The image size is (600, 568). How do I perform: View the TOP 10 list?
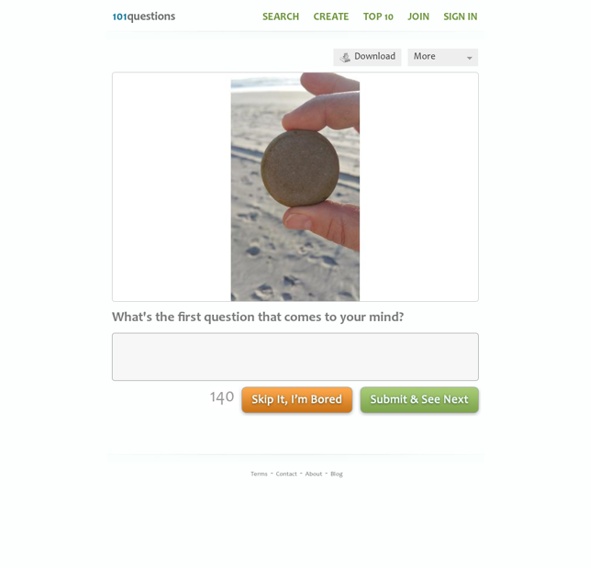coord(378,17)
